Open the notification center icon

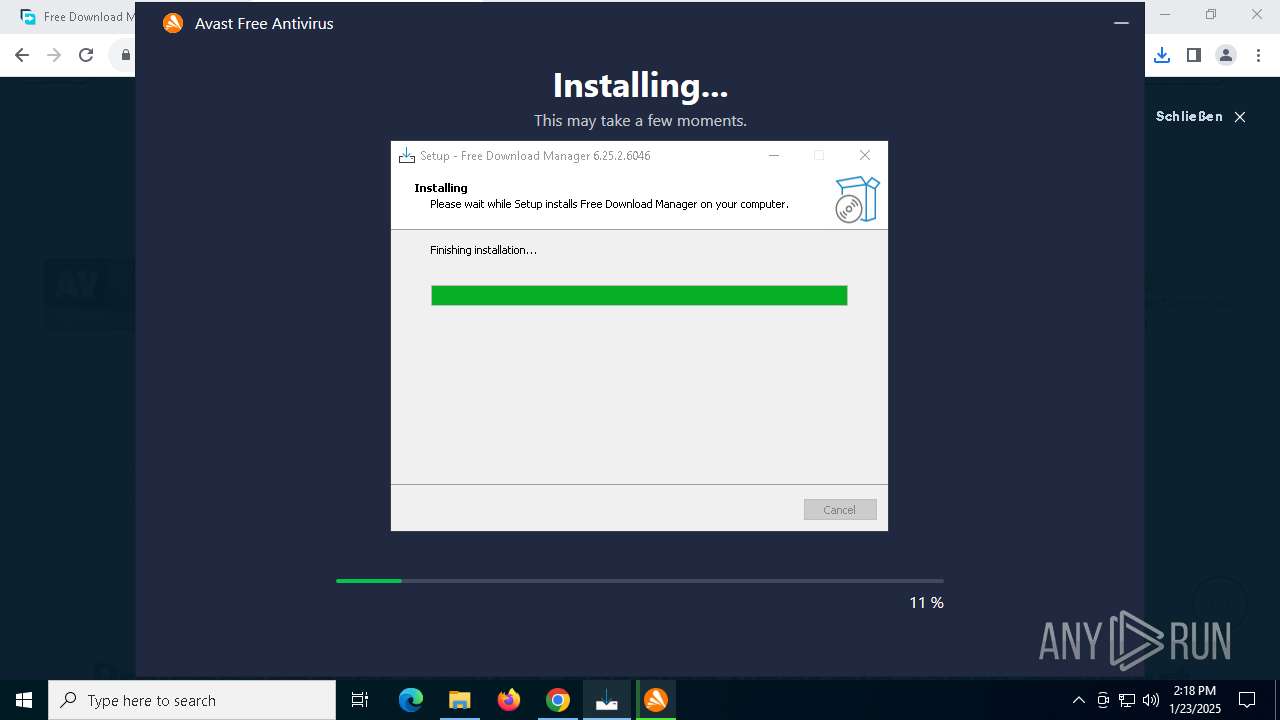point(1247,700)
